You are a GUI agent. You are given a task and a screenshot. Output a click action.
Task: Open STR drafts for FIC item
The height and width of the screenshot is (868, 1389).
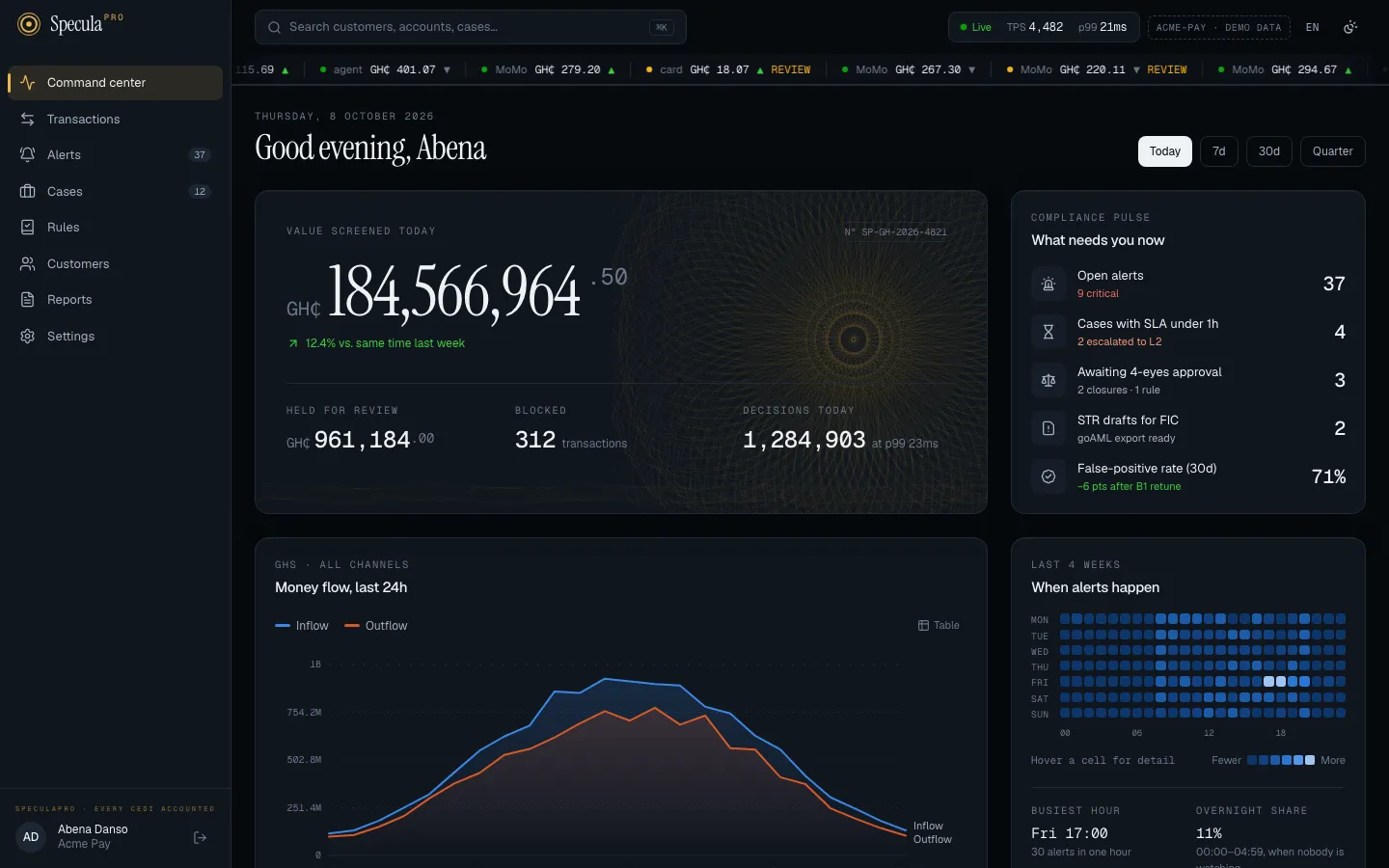pos(1188,428)
